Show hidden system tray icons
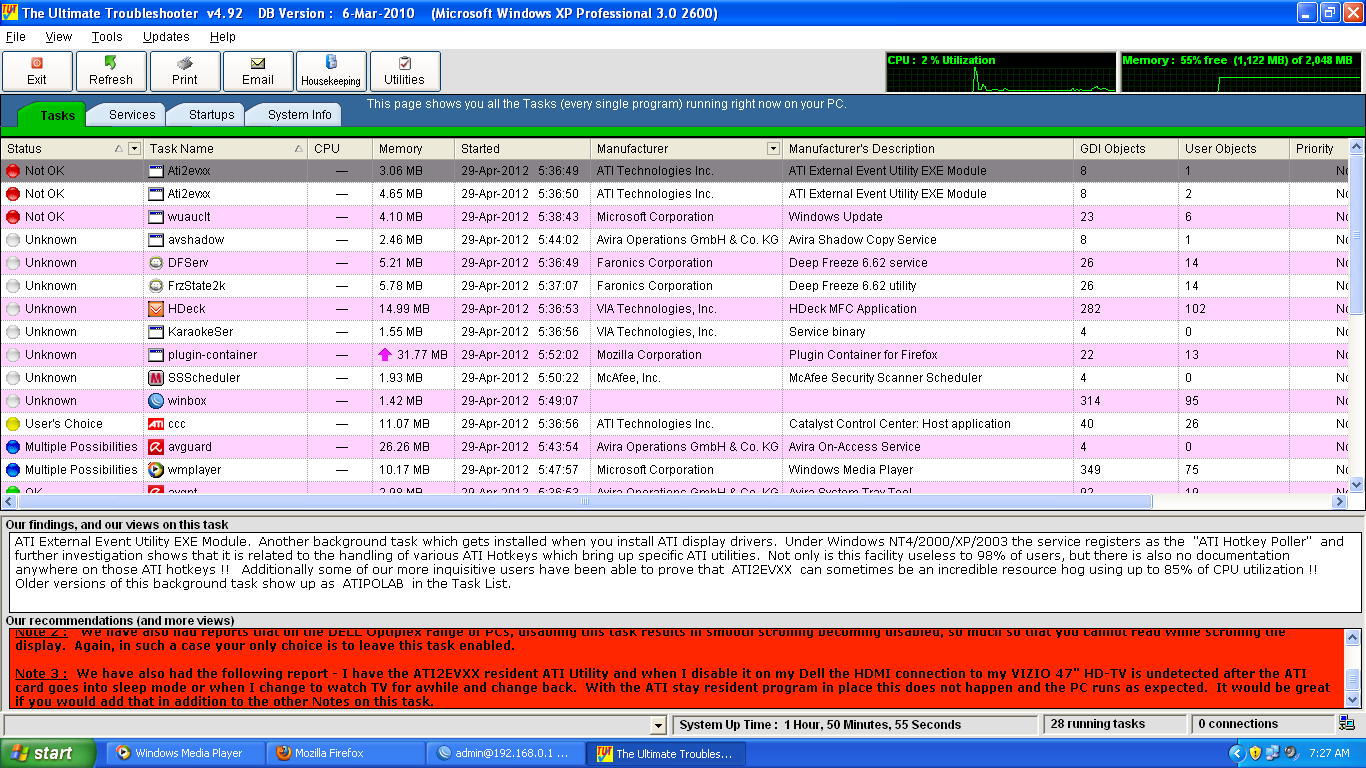The width and height of the screenshot is (1366, 768). (x=1237, y=753)
